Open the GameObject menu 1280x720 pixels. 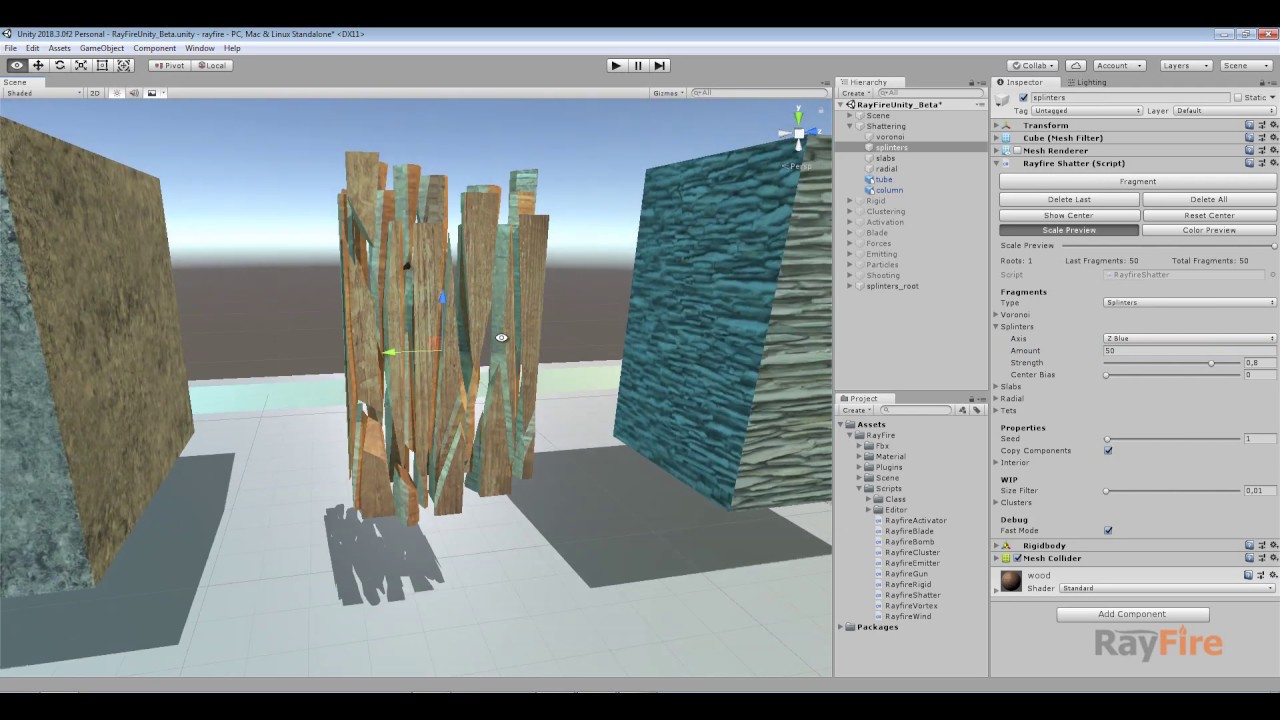point(102,48)
